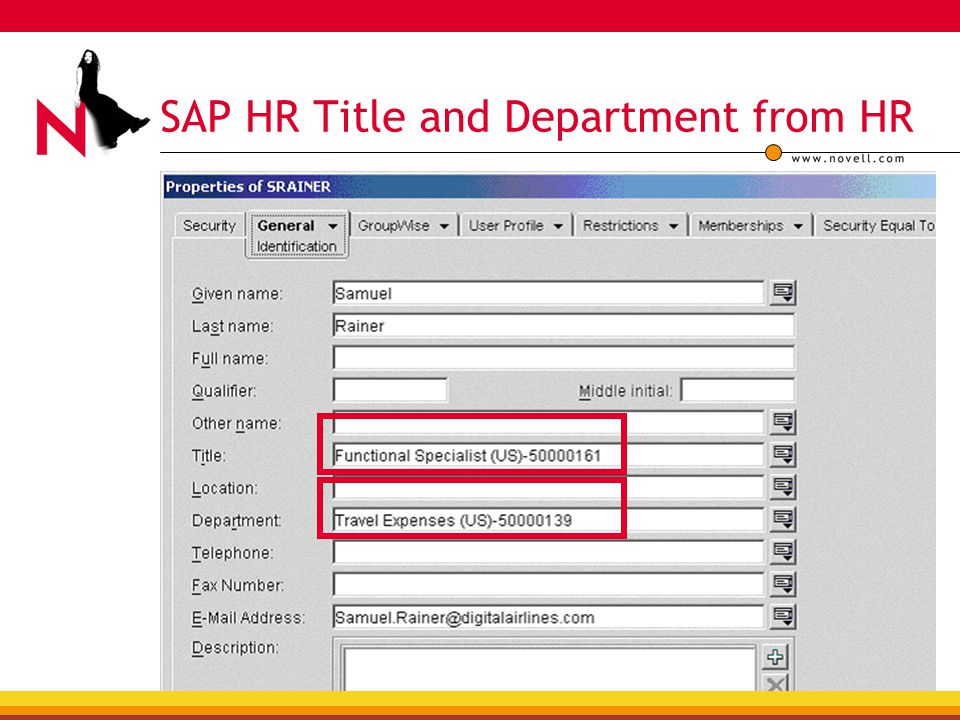The image size is (960, 720).
Task: Click the Qualifier input field
Action: click(x=390, y=390)
